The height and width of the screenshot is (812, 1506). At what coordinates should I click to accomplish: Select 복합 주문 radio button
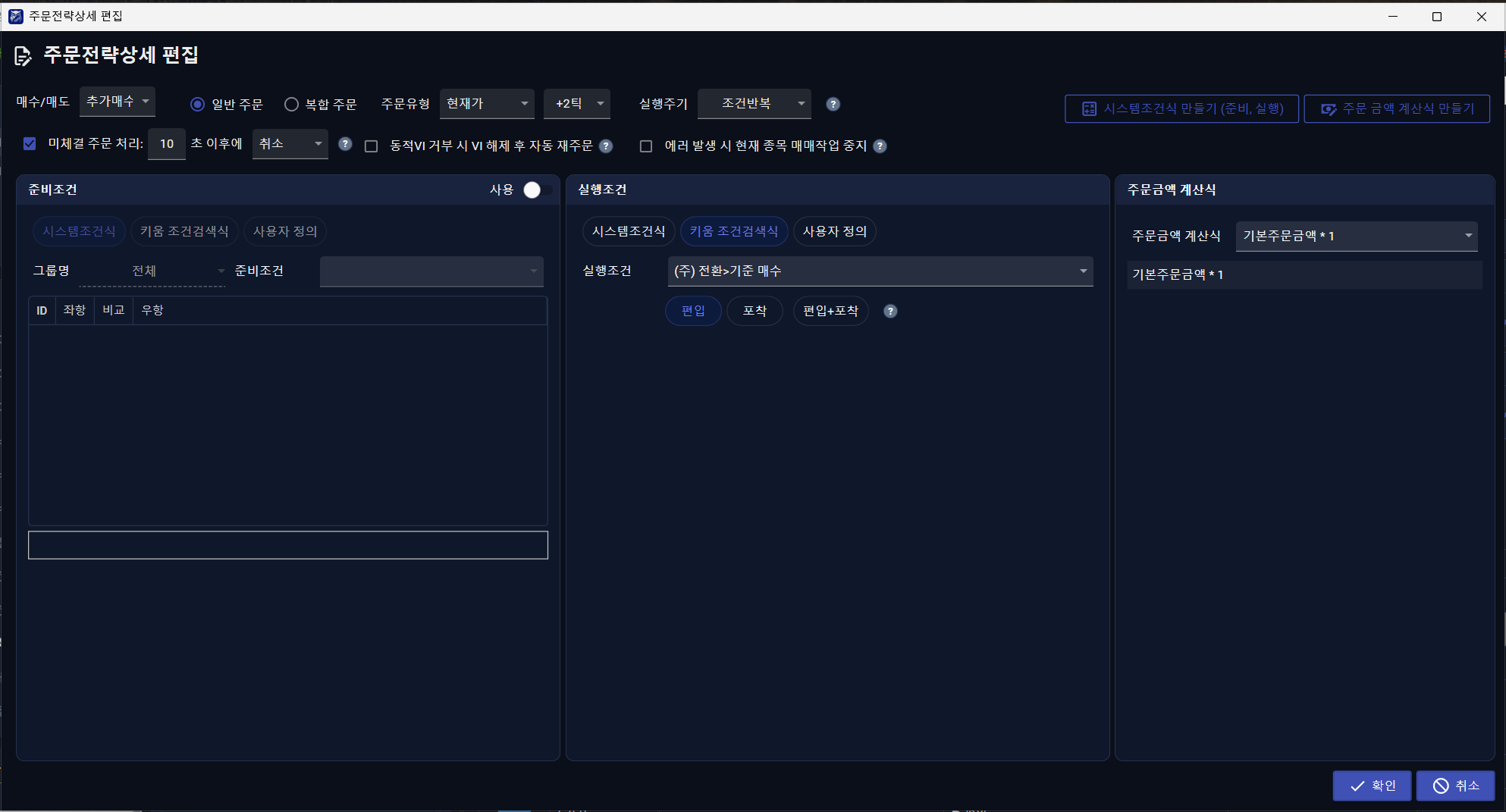click(x=291, y=105)
